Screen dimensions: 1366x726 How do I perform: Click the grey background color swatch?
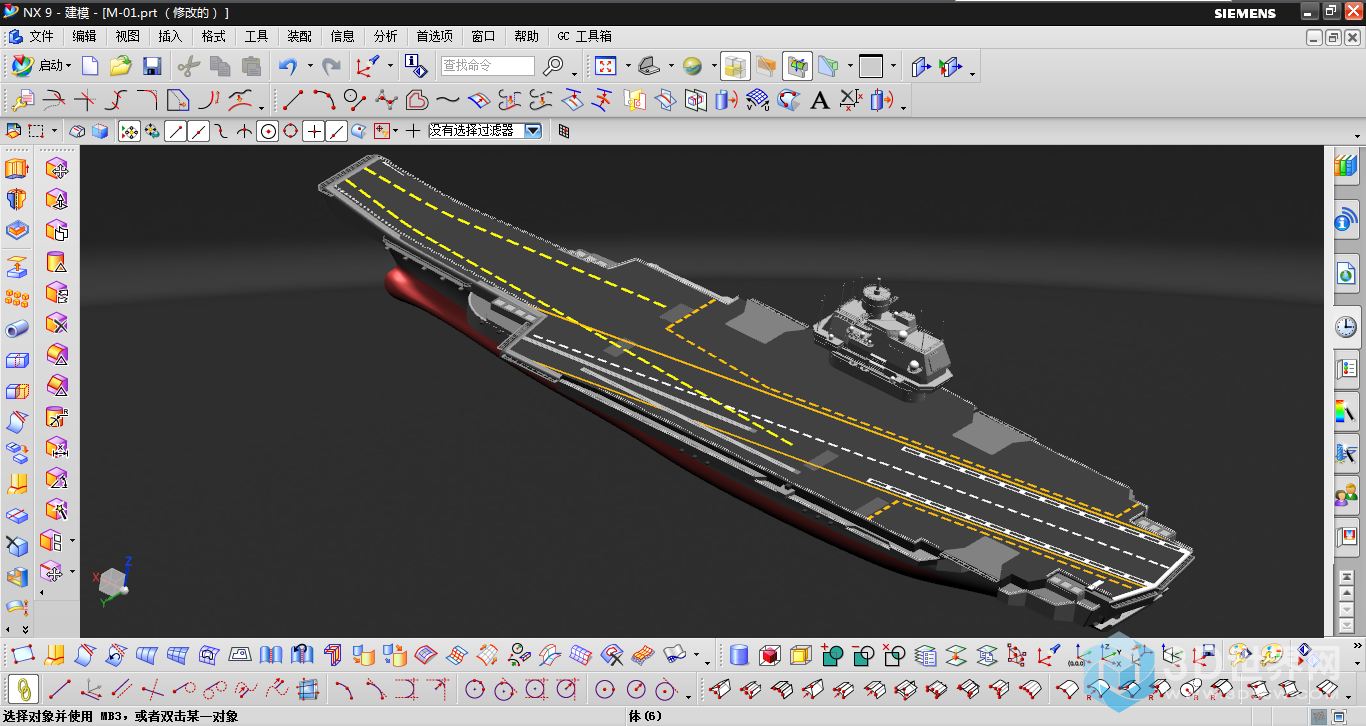click(x=871, y=66)
